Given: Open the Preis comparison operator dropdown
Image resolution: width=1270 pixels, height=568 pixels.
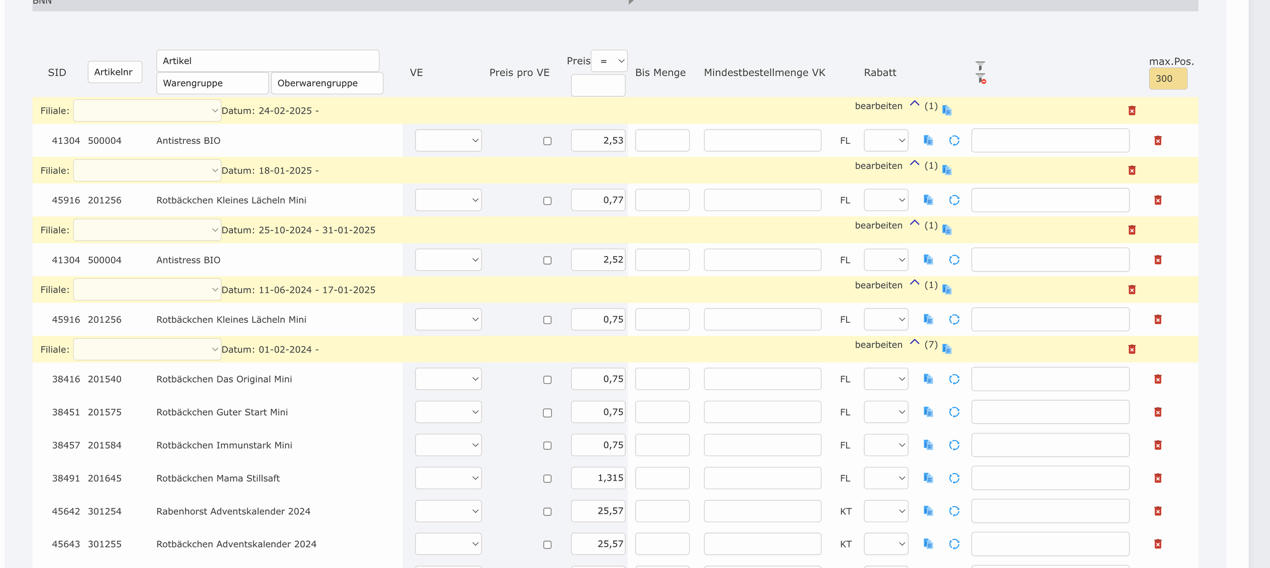Looking at the screenshot, I should [608, 61].
